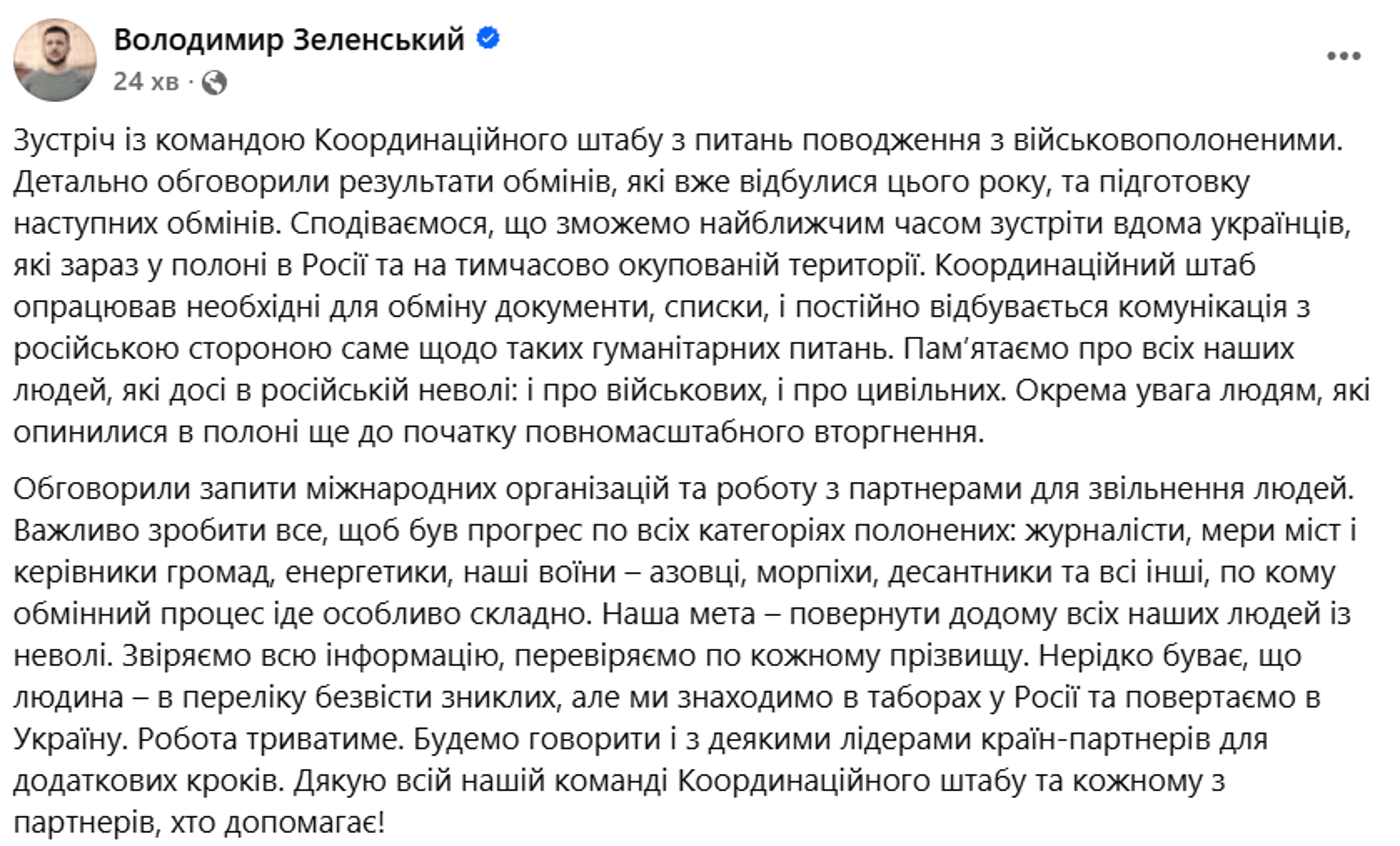Click the "24 хв" post timestamp
The width and height of the screenshot is (1400, 846).
pyautogui.click(x=145, y=82)
